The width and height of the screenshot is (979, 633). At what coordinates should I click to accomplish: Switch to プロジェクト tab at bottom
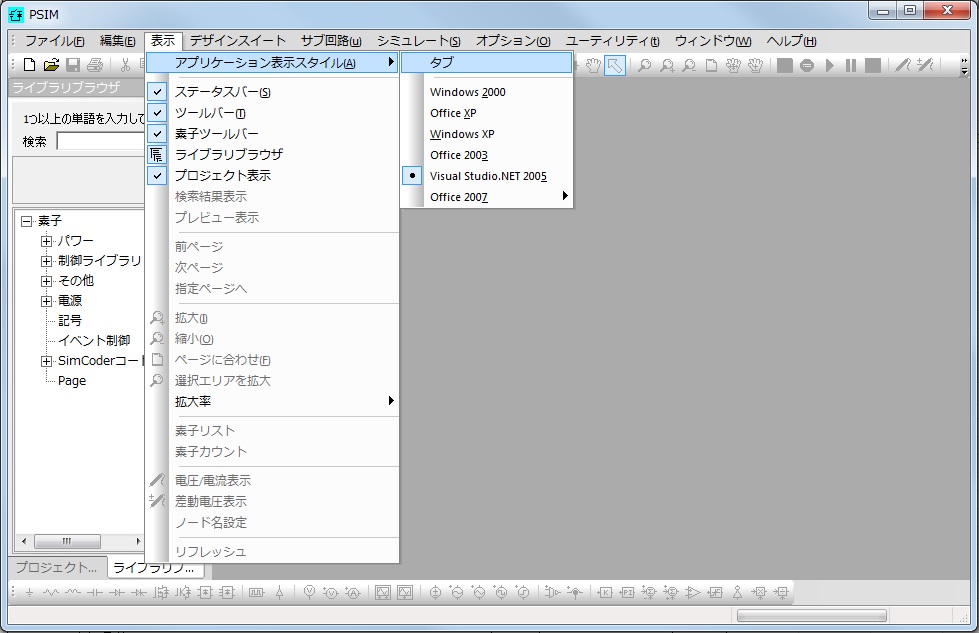click(x=56, y=568)
